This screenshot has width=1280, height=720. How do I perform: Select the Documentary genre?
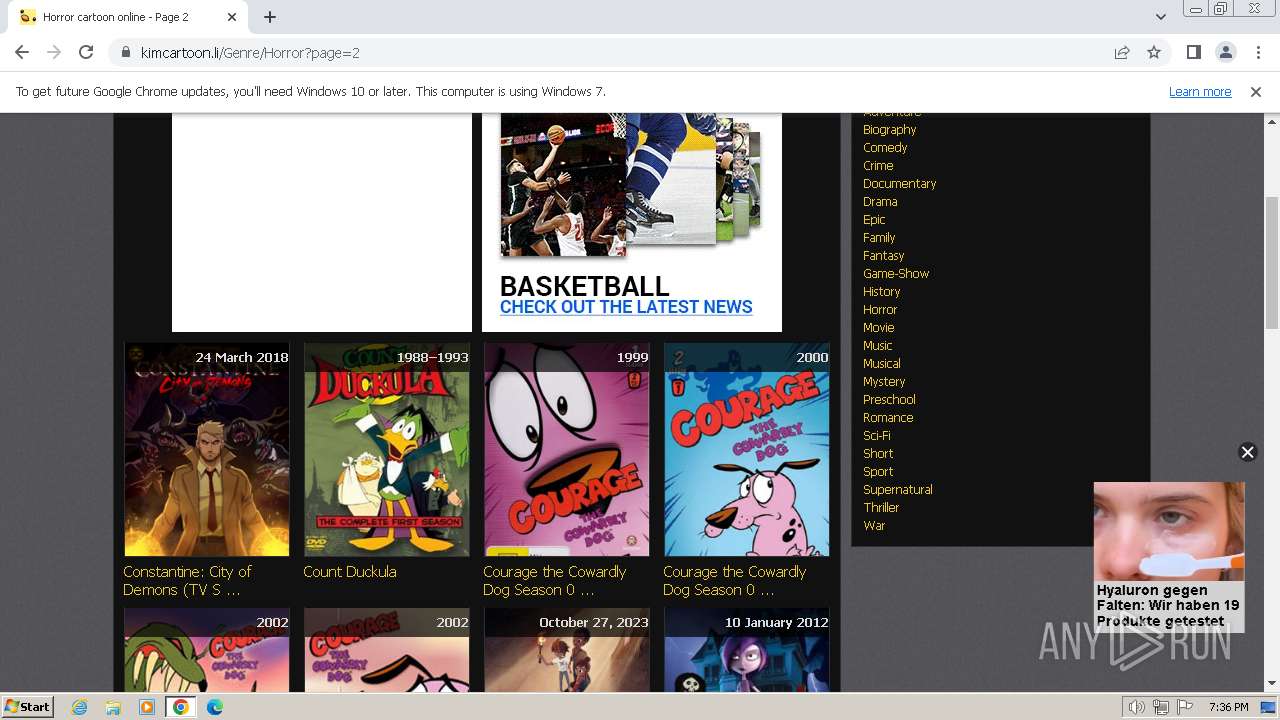pos(899,183)
